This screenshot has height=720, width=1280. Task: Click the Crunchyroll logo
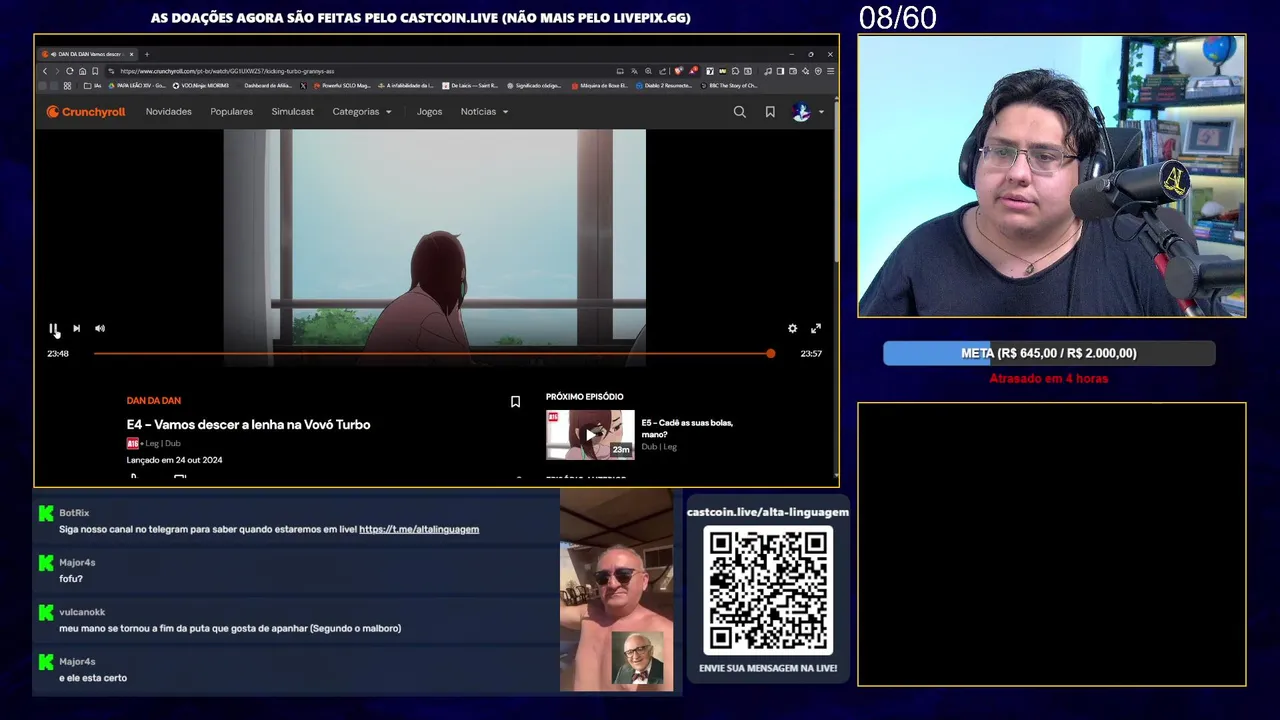[86, 112]
